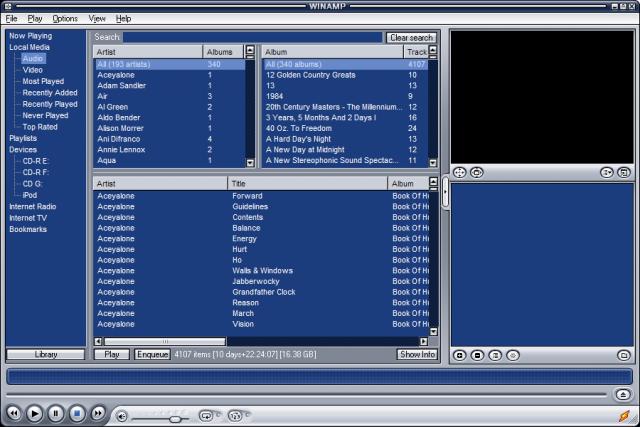Screen dimensions: 640x427
Task: Open the Play menu
Action: (35, 19)
